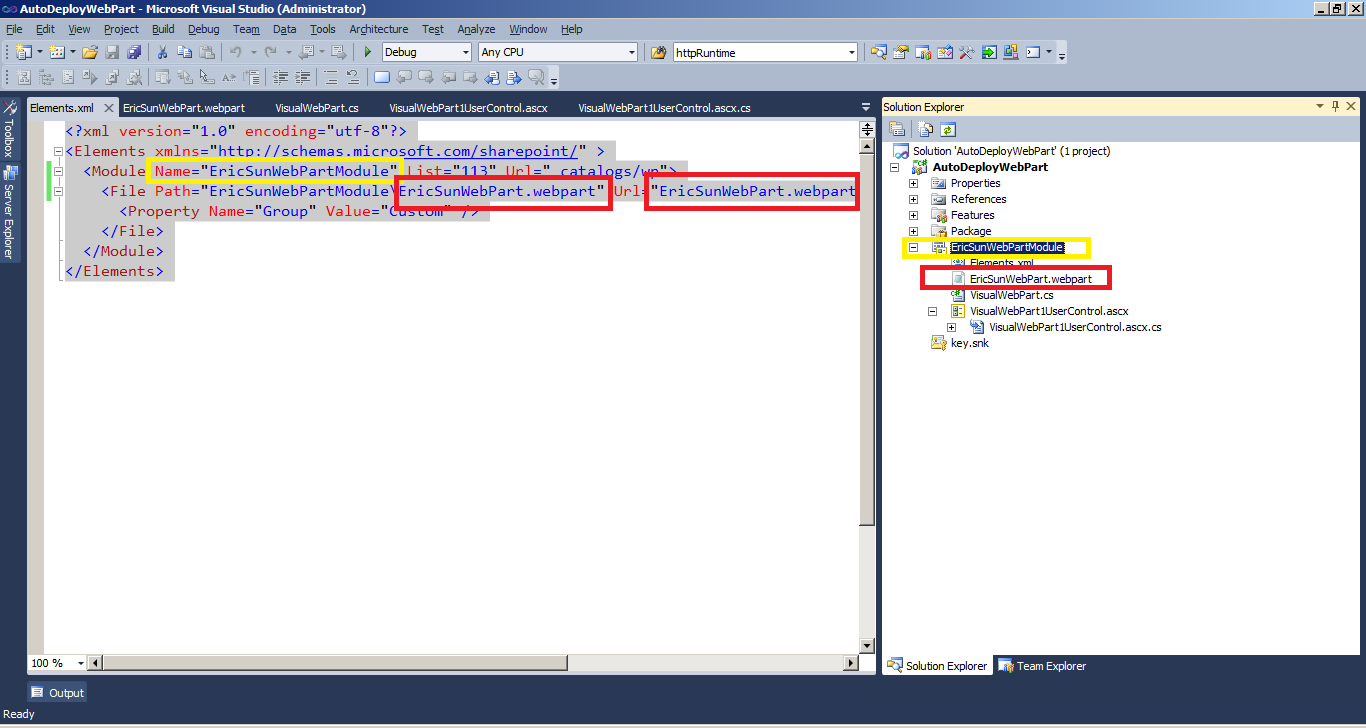The image size is (1366, 728).
Task: Switch to the VisualWebPart.cs editor tab
Action: click(x=318, y=107)
